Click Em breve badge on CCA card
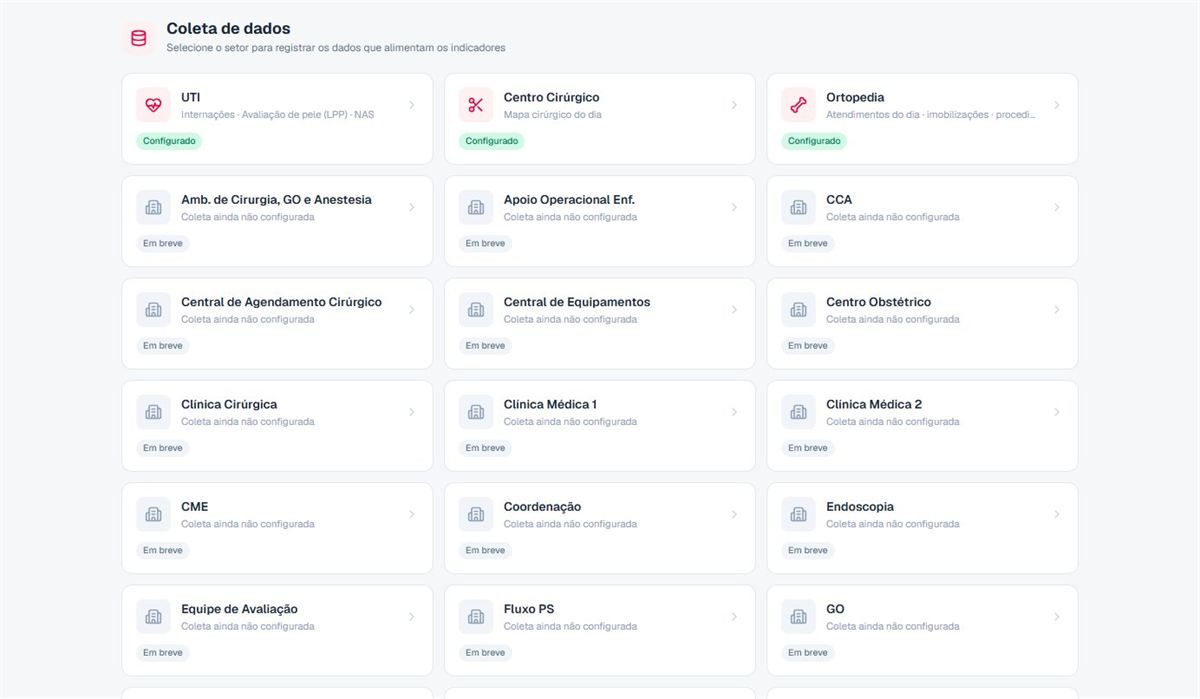Screen dimensions: 1200x699 coord(808,243)
